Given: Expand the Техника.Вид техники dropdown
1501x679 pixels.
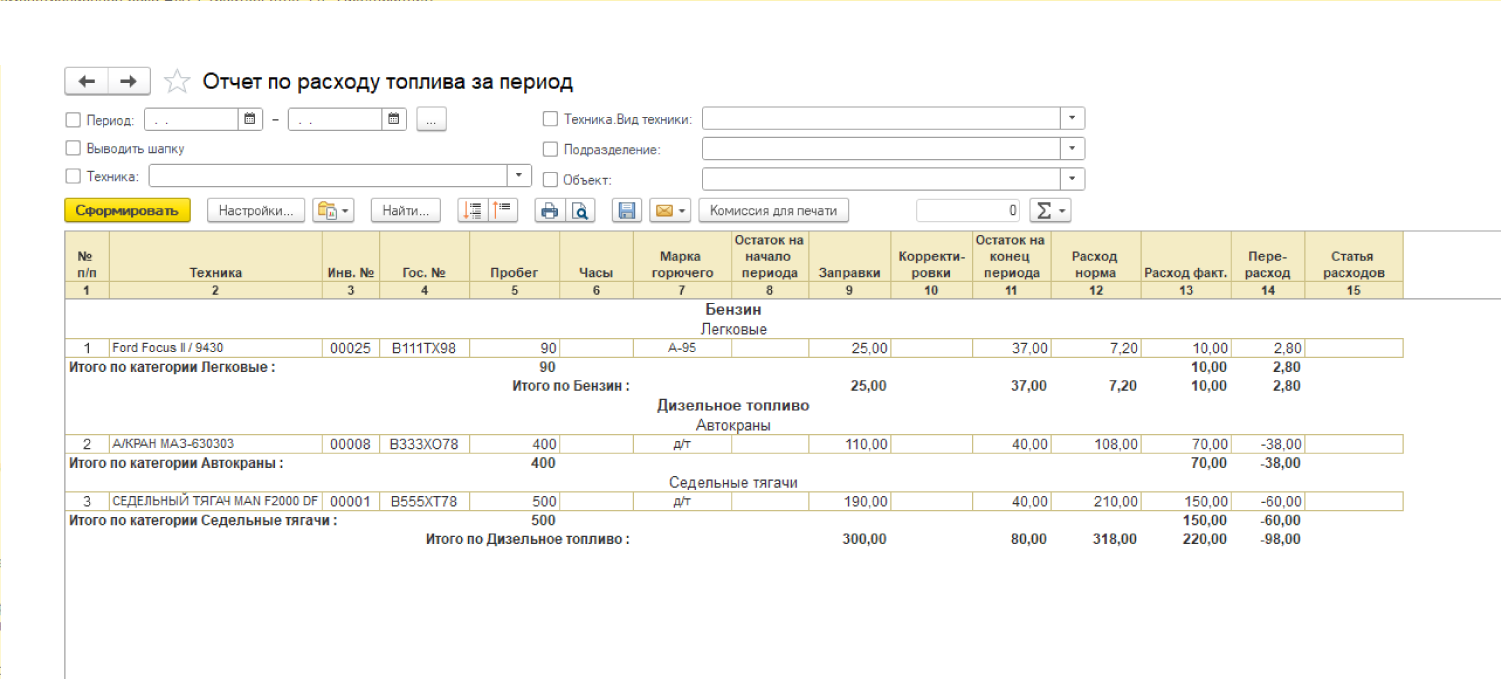Looking at the screenshot, I should point(1072,119).
